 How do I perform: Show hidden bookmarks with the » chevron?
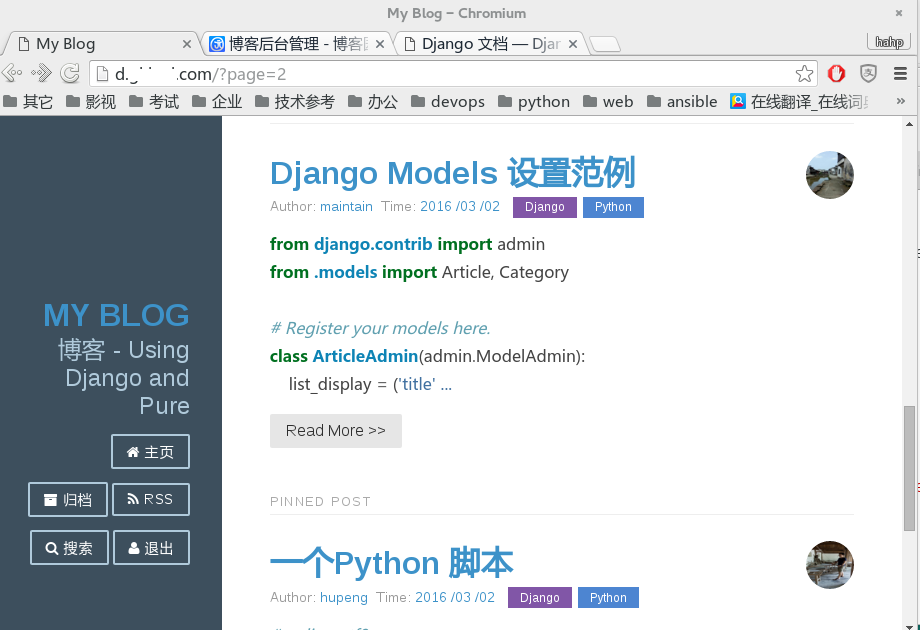(901, 101)
